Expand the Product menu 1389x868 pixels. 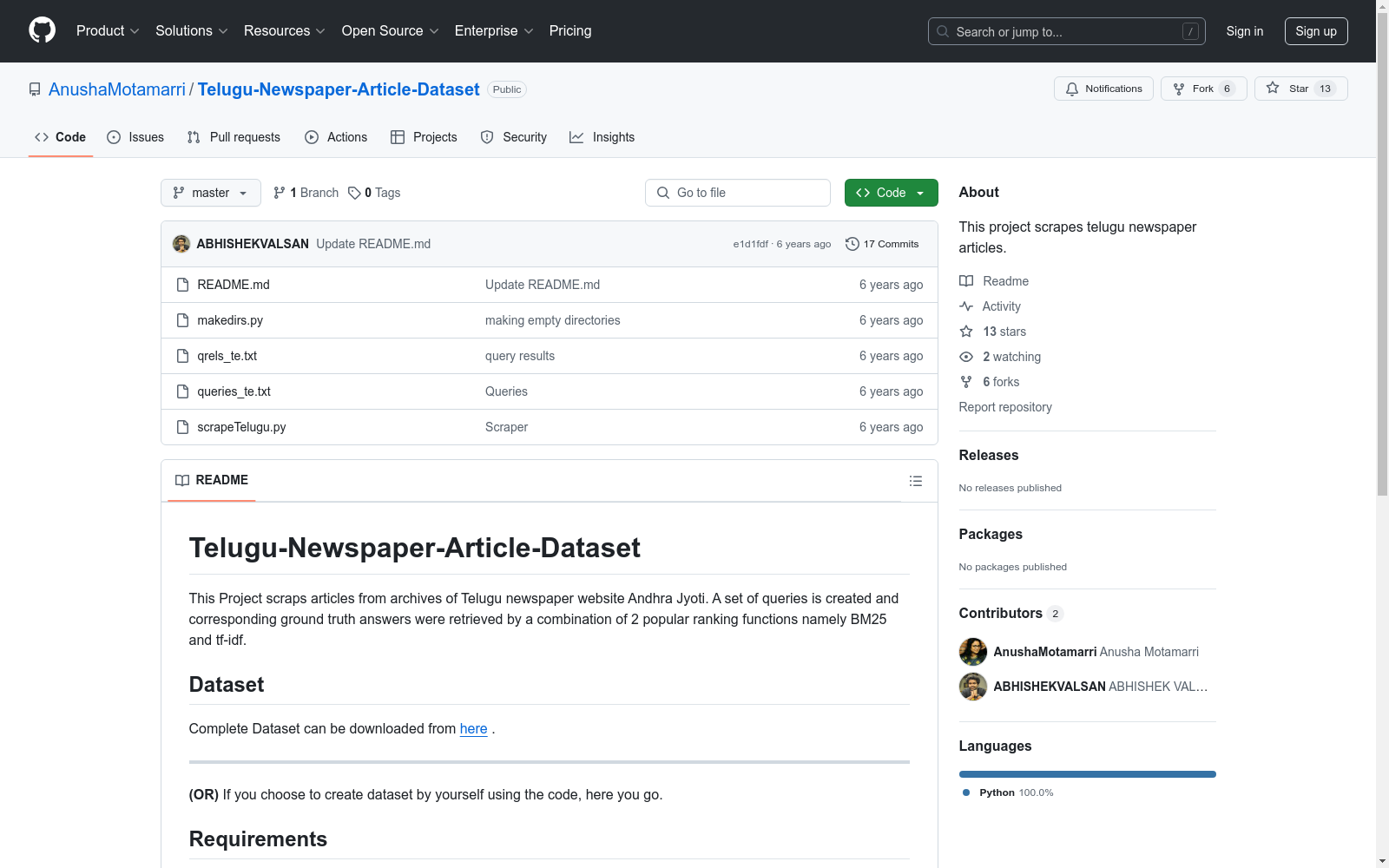108,30
